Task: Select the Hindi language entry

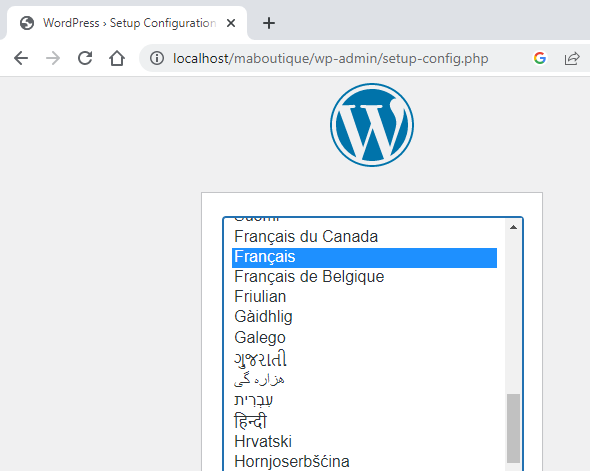Action: point(365,421)
